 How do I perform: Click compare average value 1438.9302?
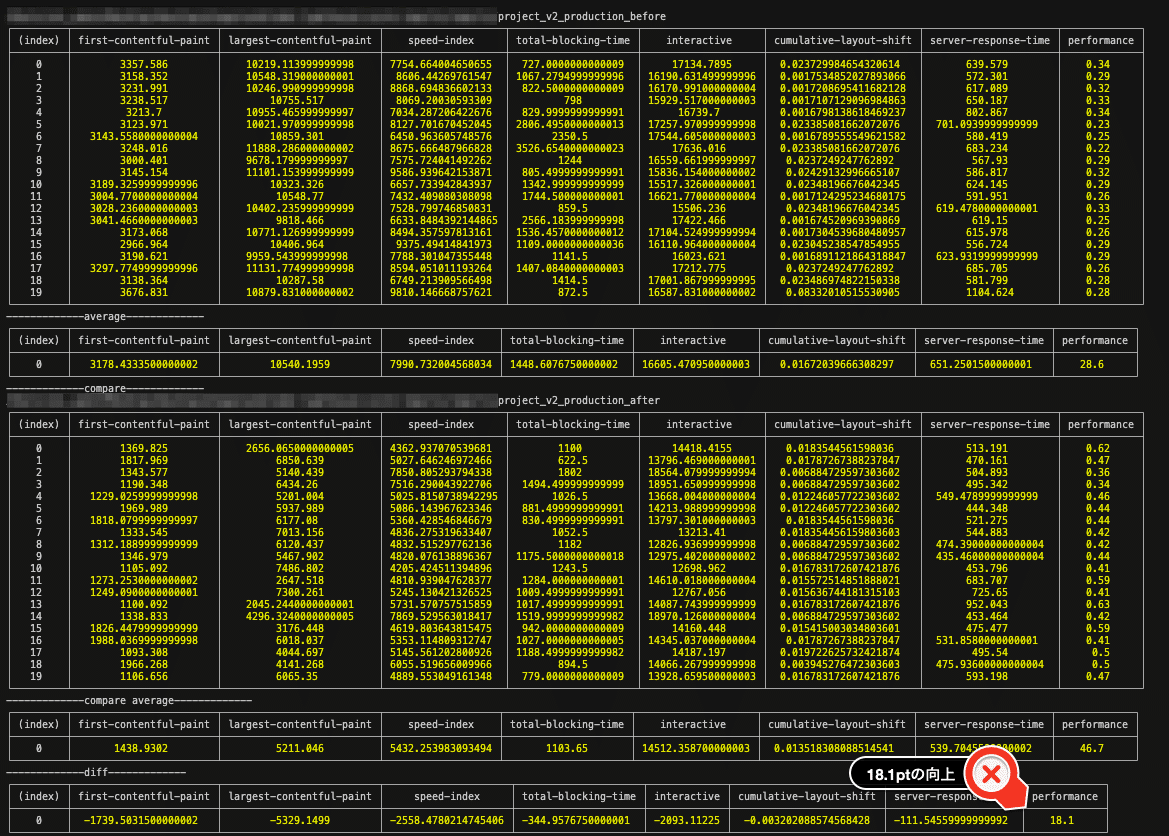click(141, 748)
